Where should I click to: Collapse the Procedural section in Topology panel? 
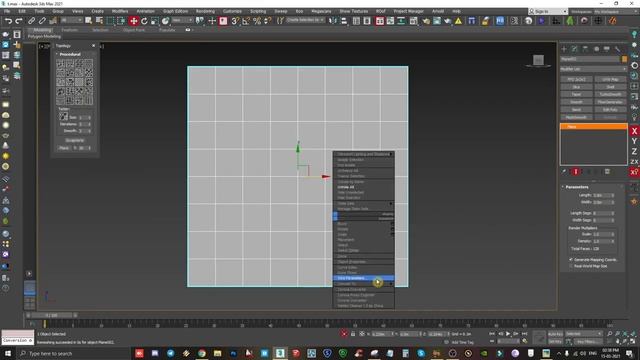[x=70, y=54]
